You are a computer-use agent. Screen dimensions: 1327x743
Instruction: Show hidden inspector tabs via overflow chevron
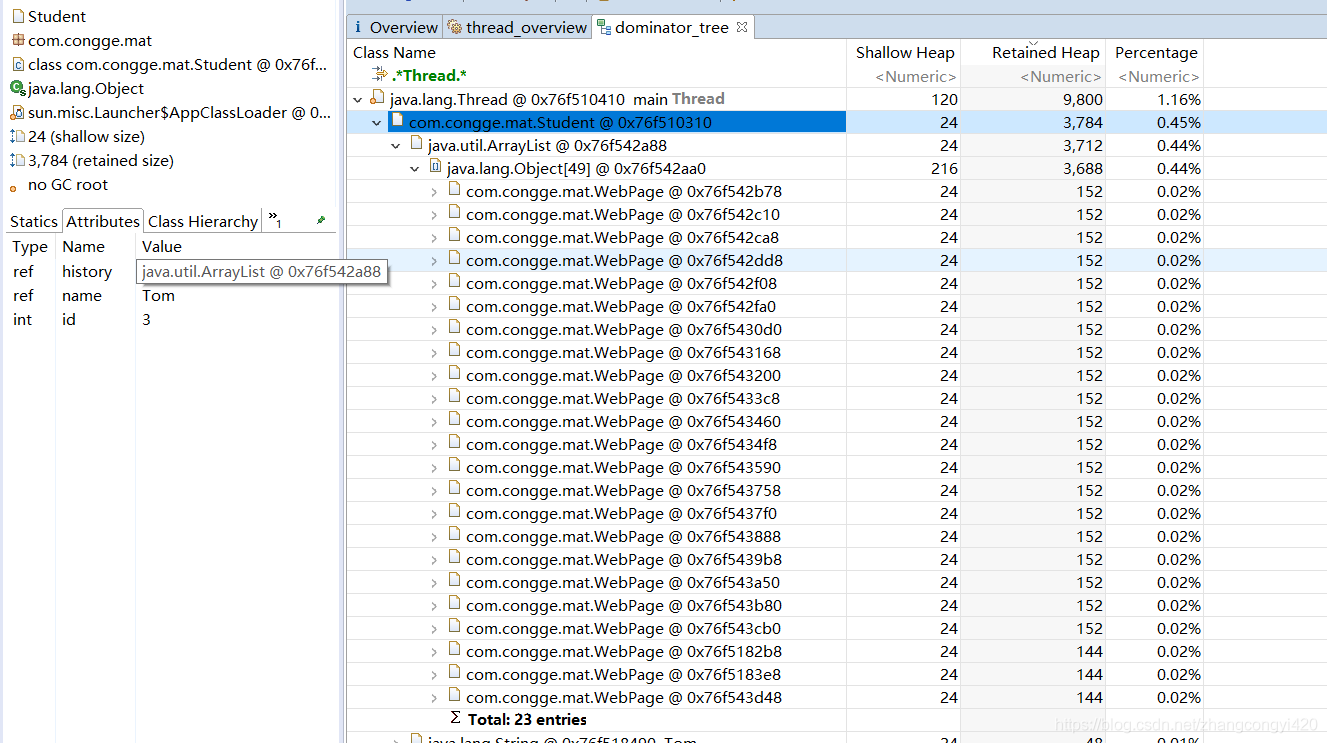[x=273, y=220]
